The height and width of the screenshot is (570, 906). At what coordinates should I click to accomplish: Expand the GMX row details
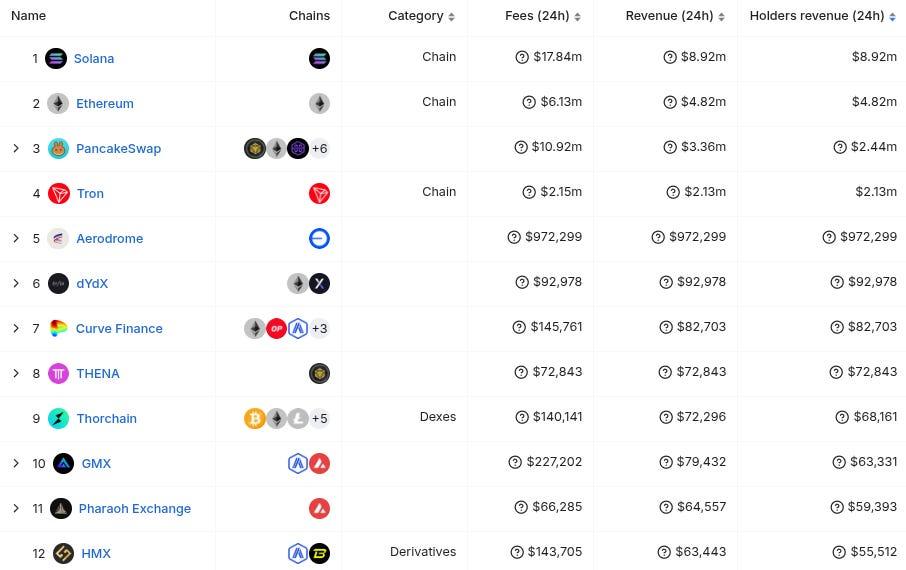pos(16,464)
